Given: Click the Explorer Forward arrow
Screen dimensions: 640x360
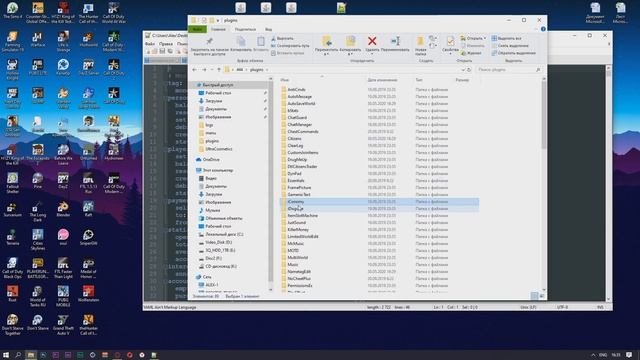Looking at the screenshot, I should 204,70.
